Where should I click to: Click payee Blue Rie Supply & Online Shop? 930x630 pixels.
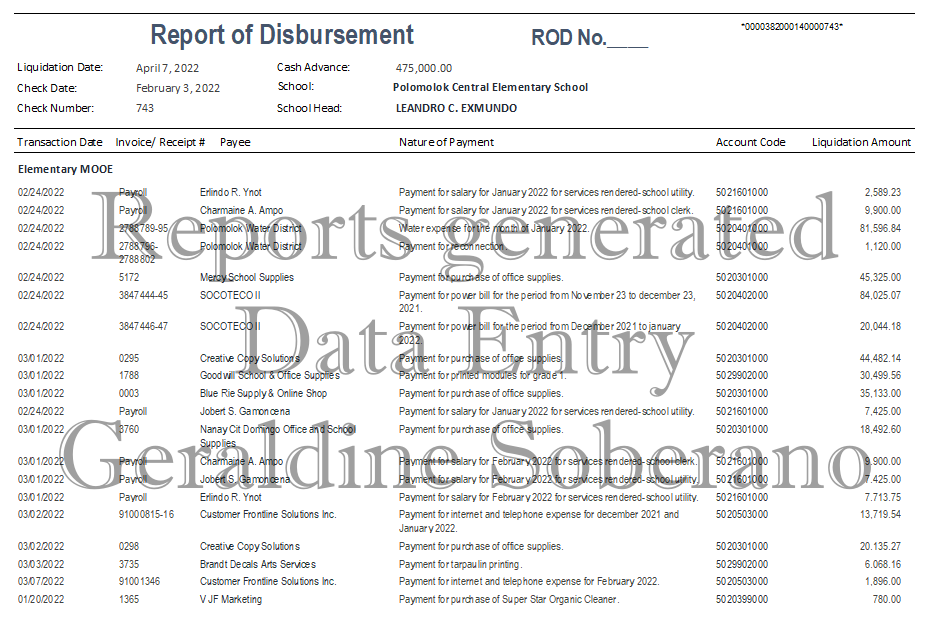263,393
